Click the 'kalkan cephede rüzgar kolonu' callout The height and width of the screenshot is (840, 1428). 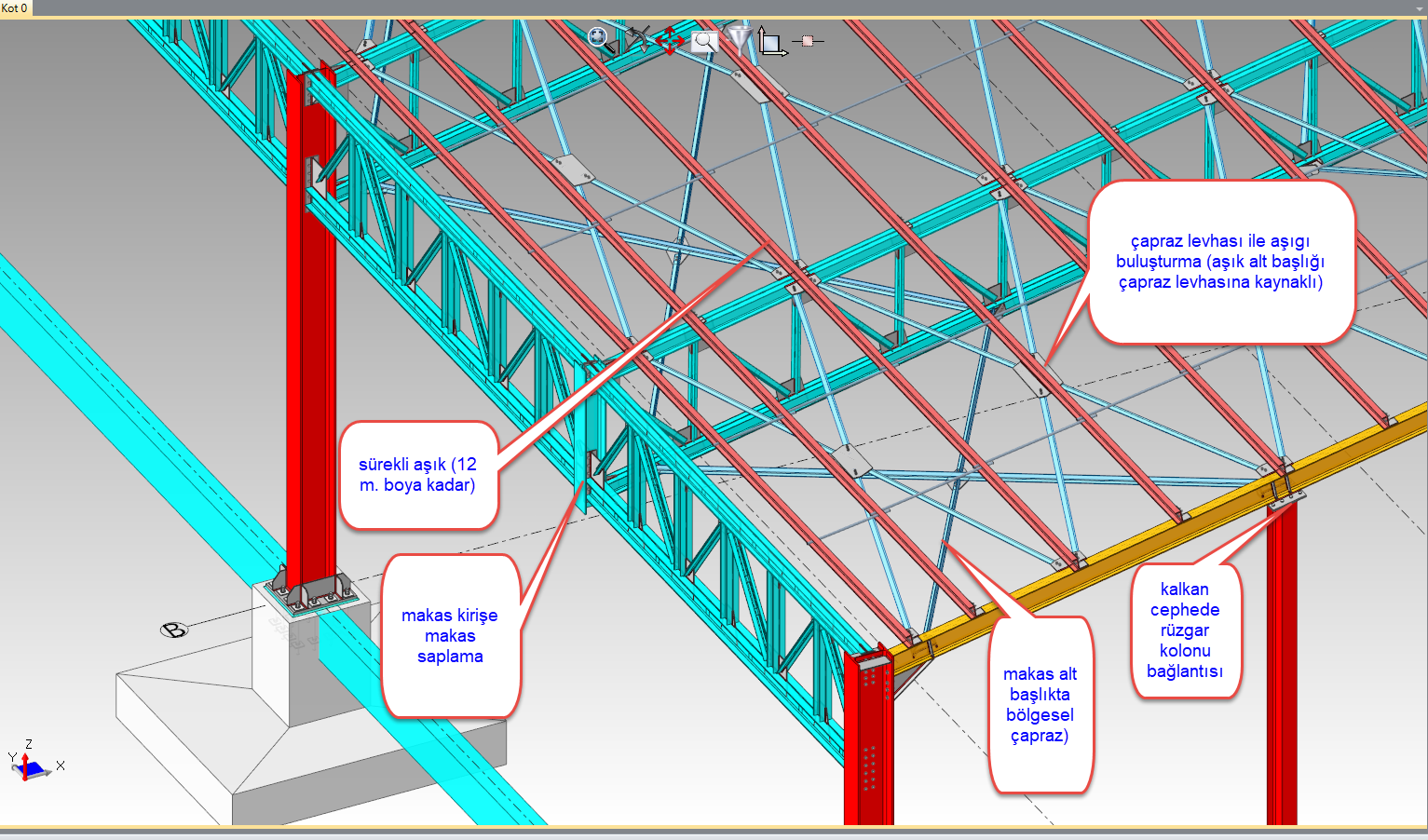point(1185,630)
